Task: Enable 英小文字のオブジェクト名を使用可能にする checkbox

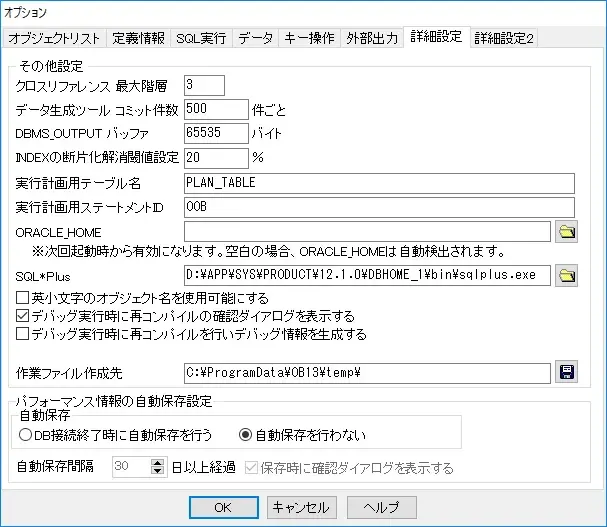Action: 23,298
